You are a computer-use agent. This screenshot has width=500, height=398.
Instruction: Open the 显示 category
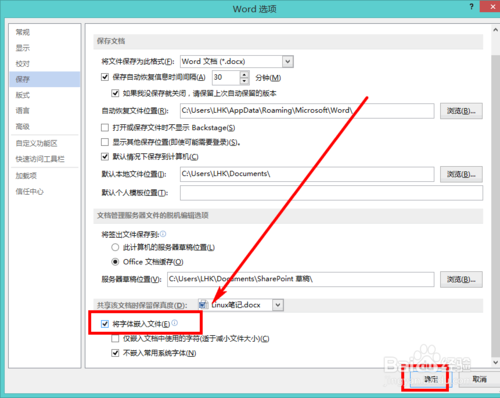point(23,48)
